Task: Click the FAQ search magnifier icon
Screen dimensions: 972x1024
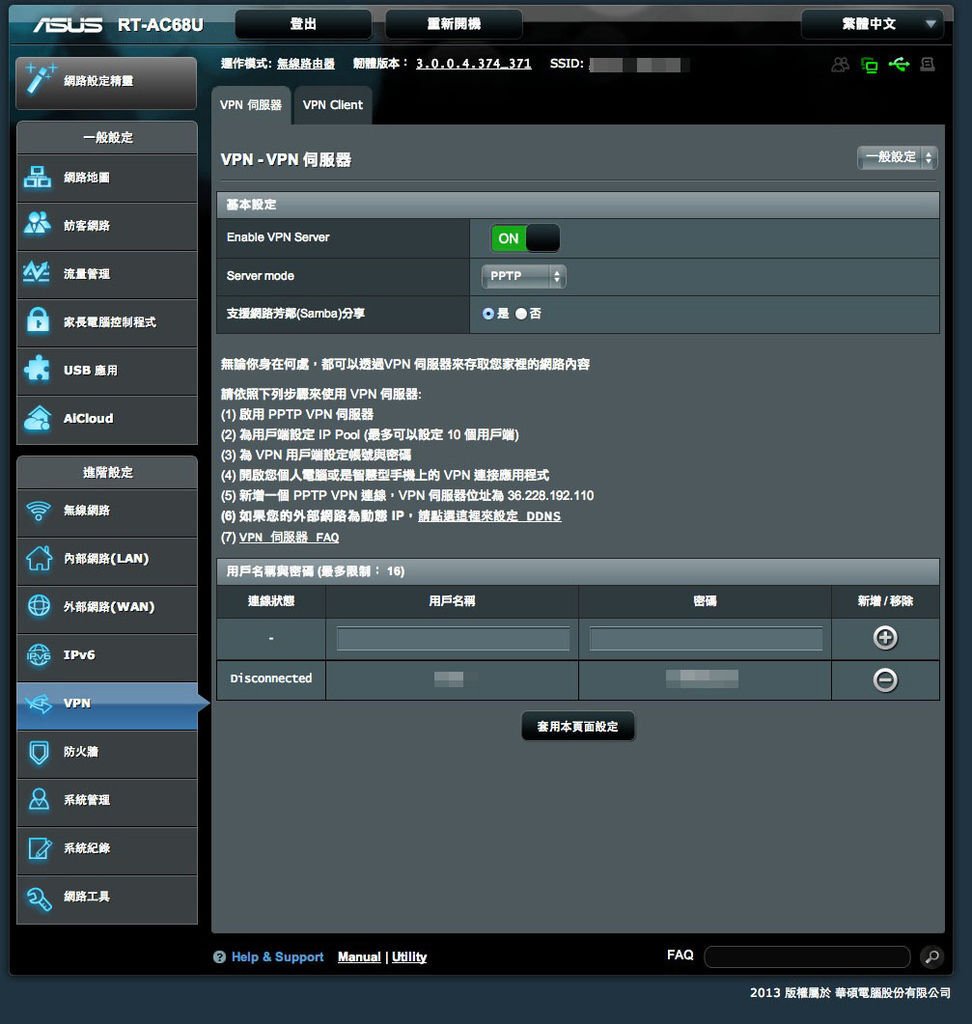Action: pos(932,957)
